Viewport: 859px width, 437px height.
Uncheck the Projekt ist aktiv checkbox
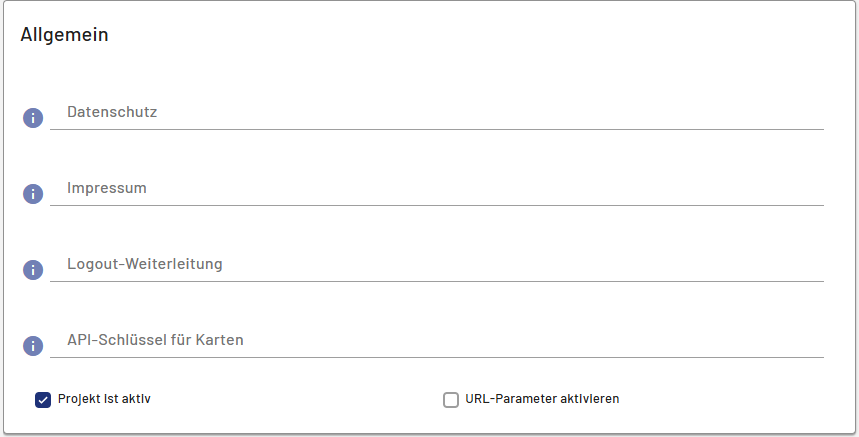pos(43,400)
